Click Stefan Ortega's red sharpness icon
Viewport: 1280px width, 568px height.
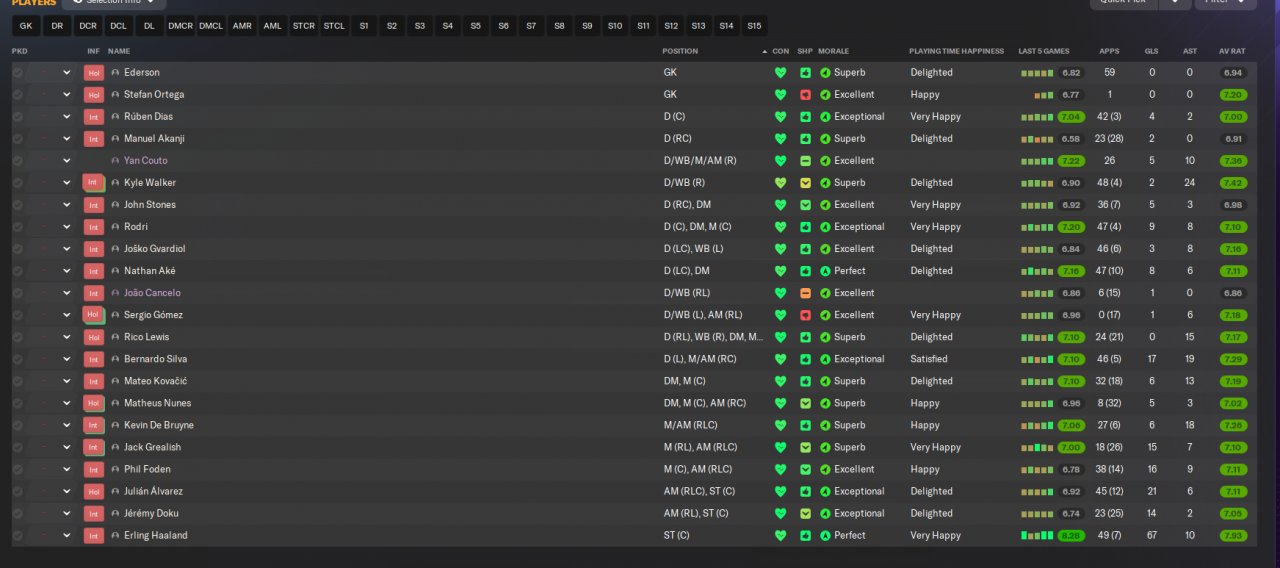pyautogui.click(x=805, y=95)
